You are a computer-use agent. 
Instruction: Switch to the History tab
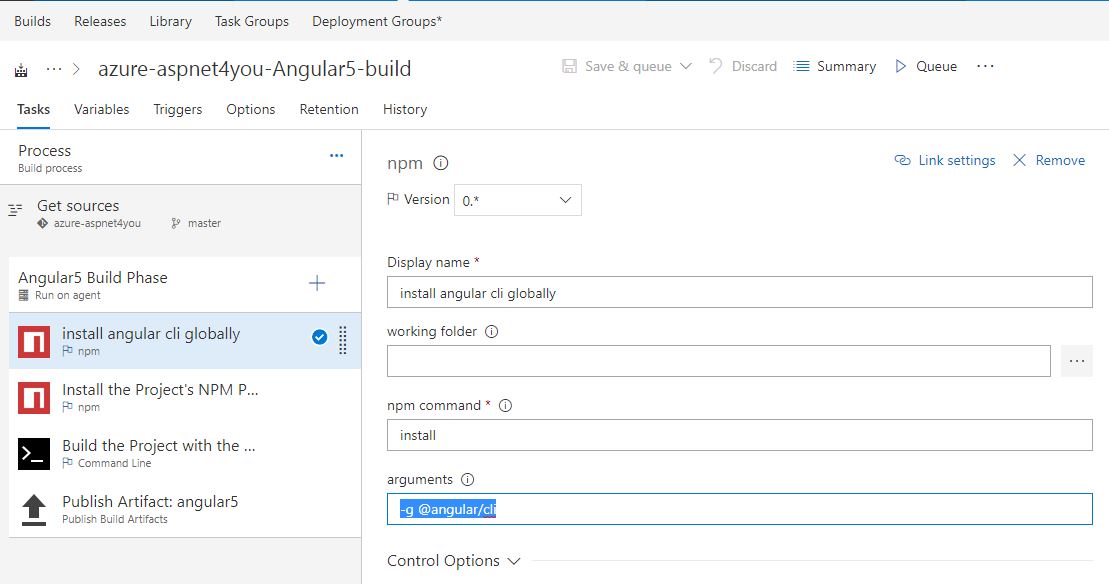pos(405,110)
